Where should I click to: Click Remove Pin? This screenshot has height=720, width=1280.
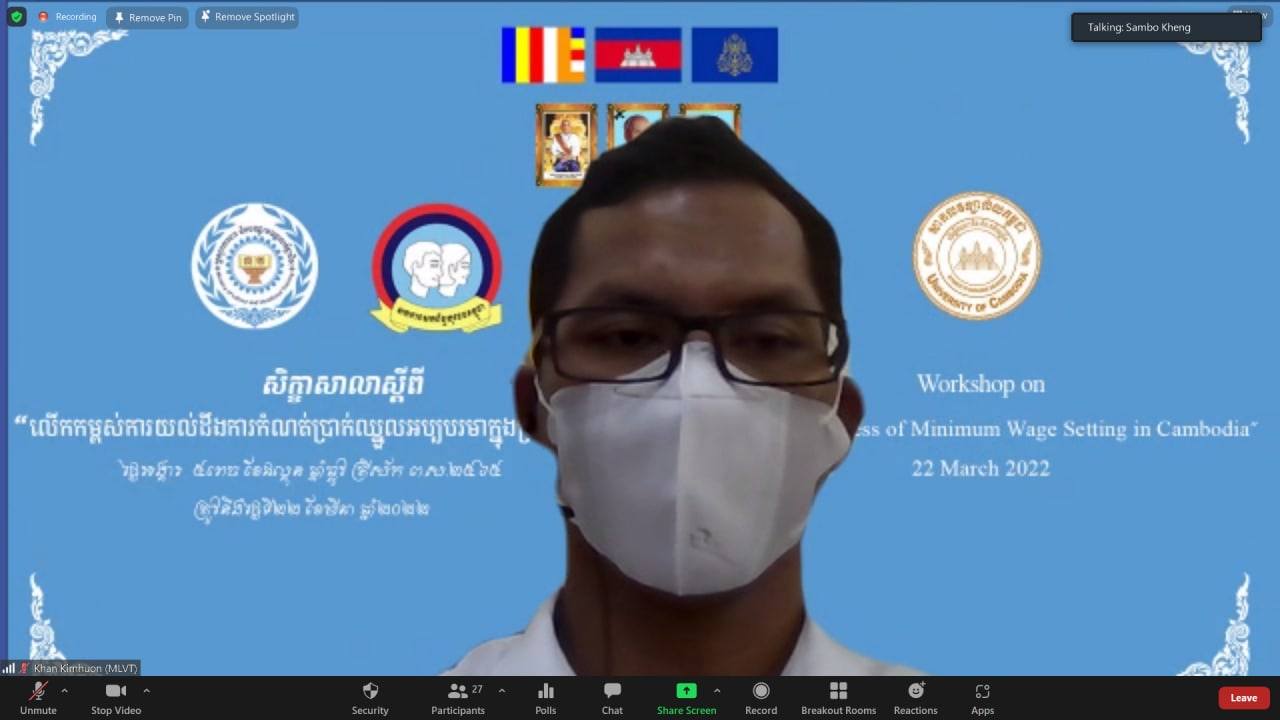[147, 17]
